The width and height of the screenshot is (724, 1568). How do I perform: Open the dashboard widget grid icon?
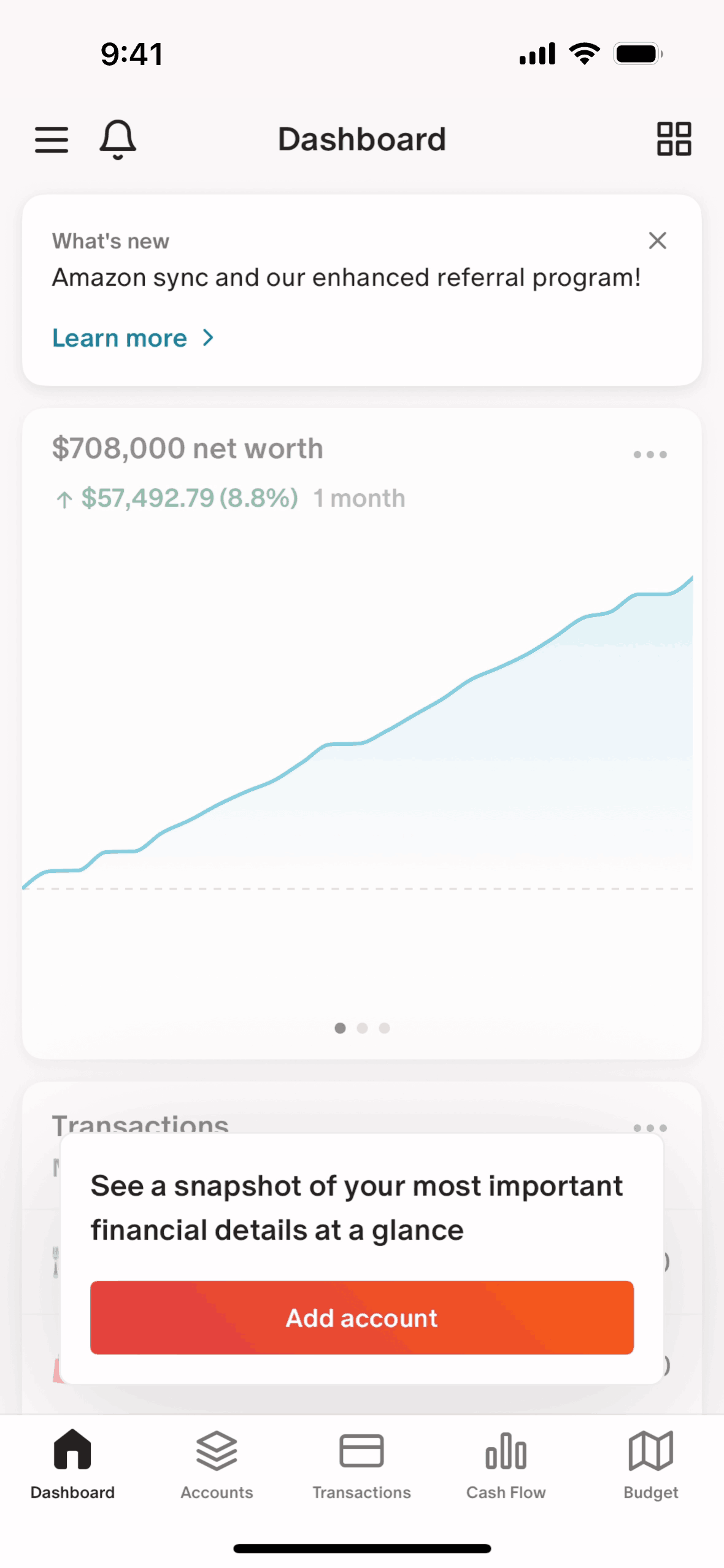tap(674, 139)
